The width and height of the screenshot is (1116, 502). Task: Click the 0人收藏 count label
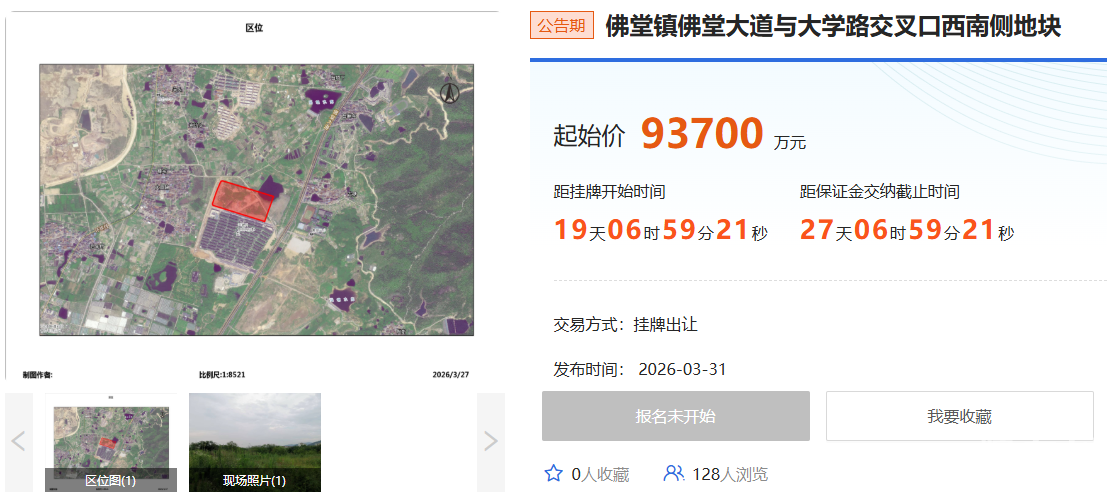[600, 474]
